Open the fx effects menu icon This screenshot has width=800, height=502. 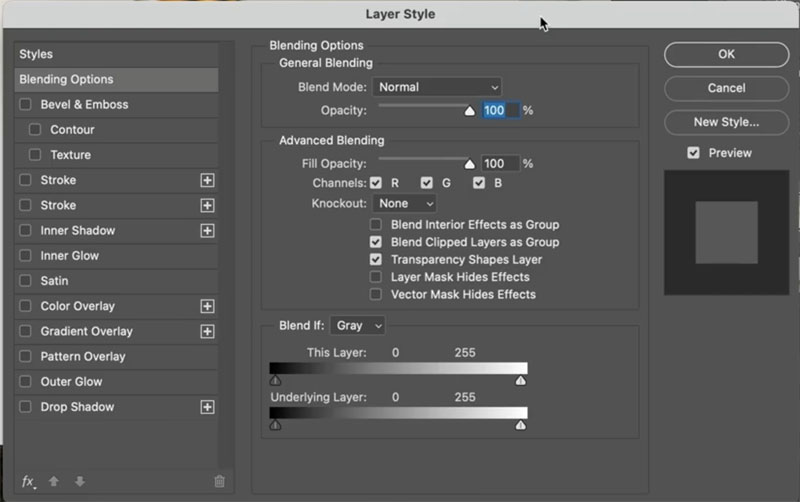pos(29,482)
